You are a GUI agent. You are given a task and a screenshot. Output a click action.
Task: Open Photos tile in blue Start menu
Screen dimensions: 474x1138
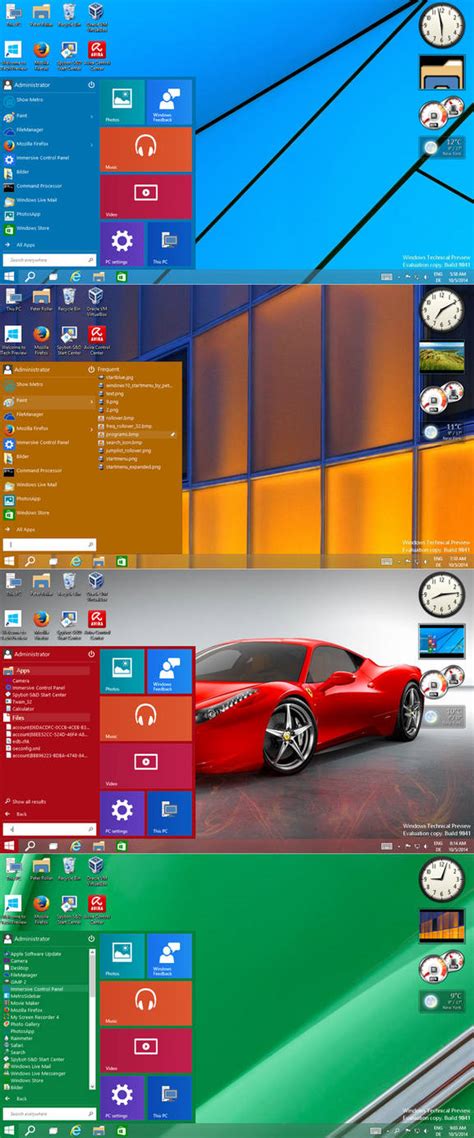point(122,102)
